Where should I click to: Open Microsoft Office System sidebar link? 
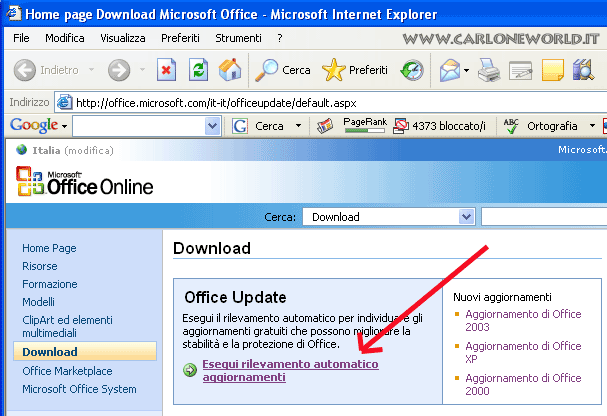click(x=79, y=389)
